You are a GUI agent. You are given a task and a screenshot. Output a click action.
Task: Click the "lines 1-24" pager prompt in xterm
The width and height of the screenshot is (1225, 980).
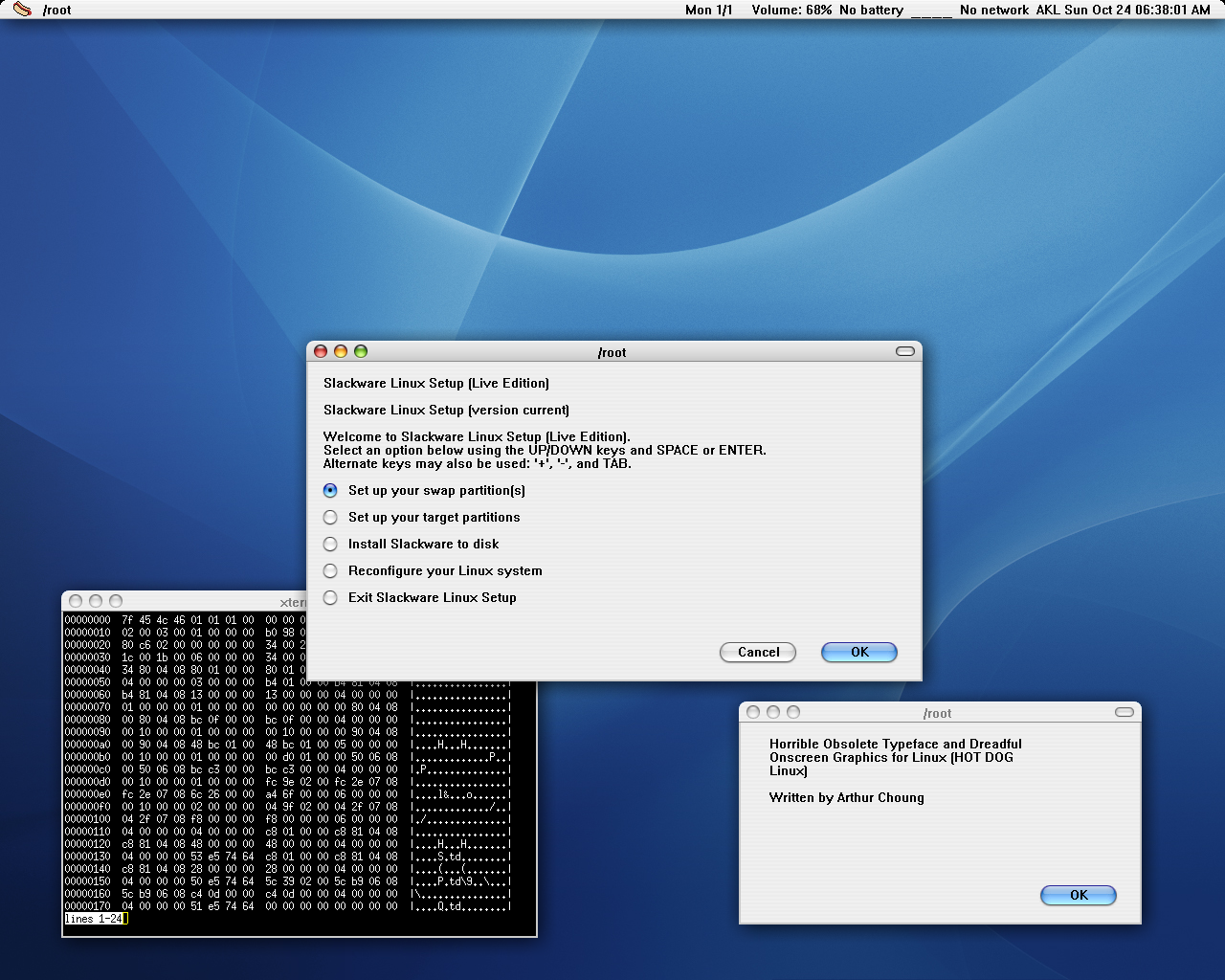(94, 919)
